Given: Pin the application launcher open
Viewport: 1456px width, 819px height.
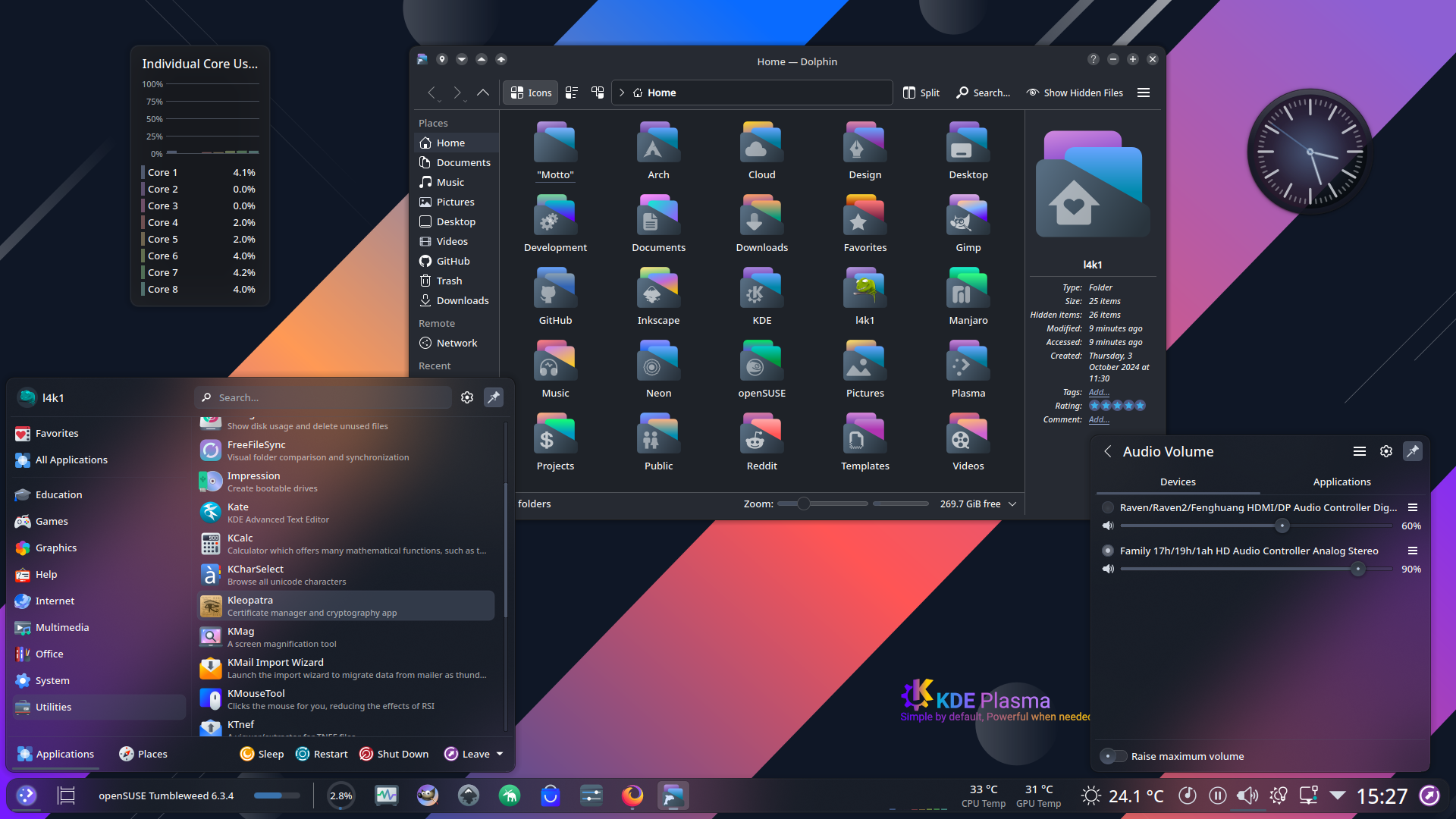Looking at the screenshot, I should point(494,397).
